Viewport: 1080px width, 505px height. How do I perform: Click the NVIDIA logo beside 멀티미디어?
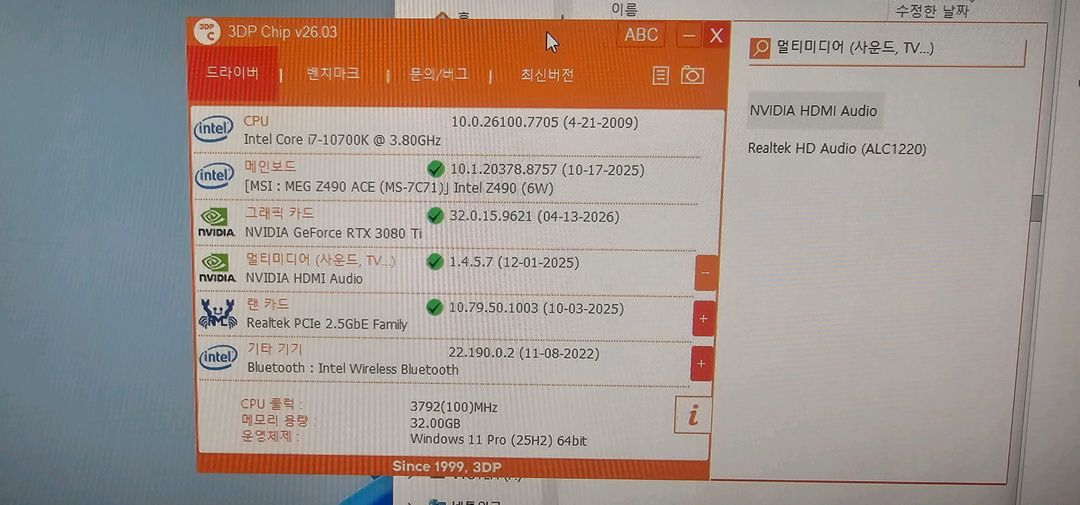[x=217, y=268]
